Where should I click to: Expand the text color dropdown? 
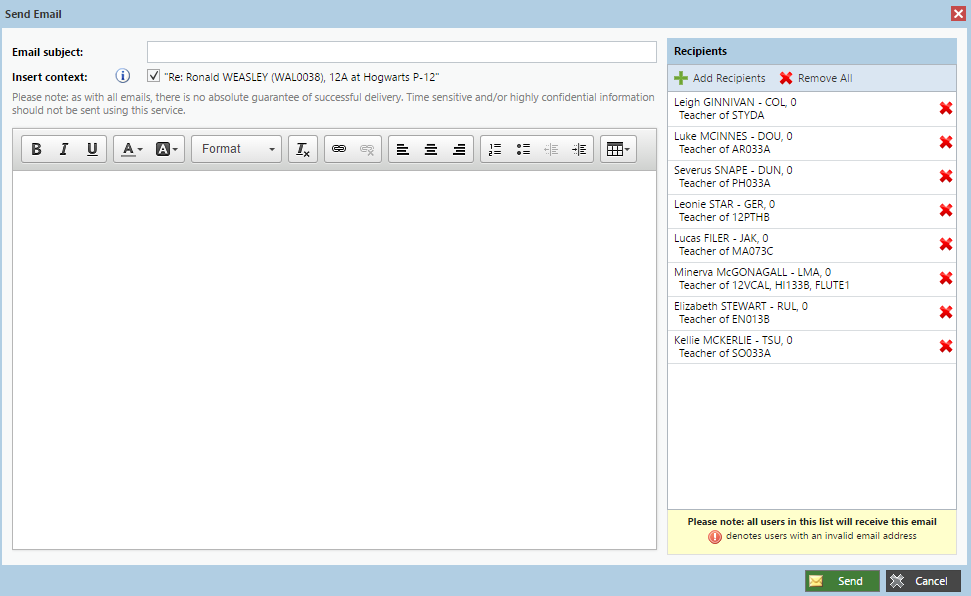(132, 149)
